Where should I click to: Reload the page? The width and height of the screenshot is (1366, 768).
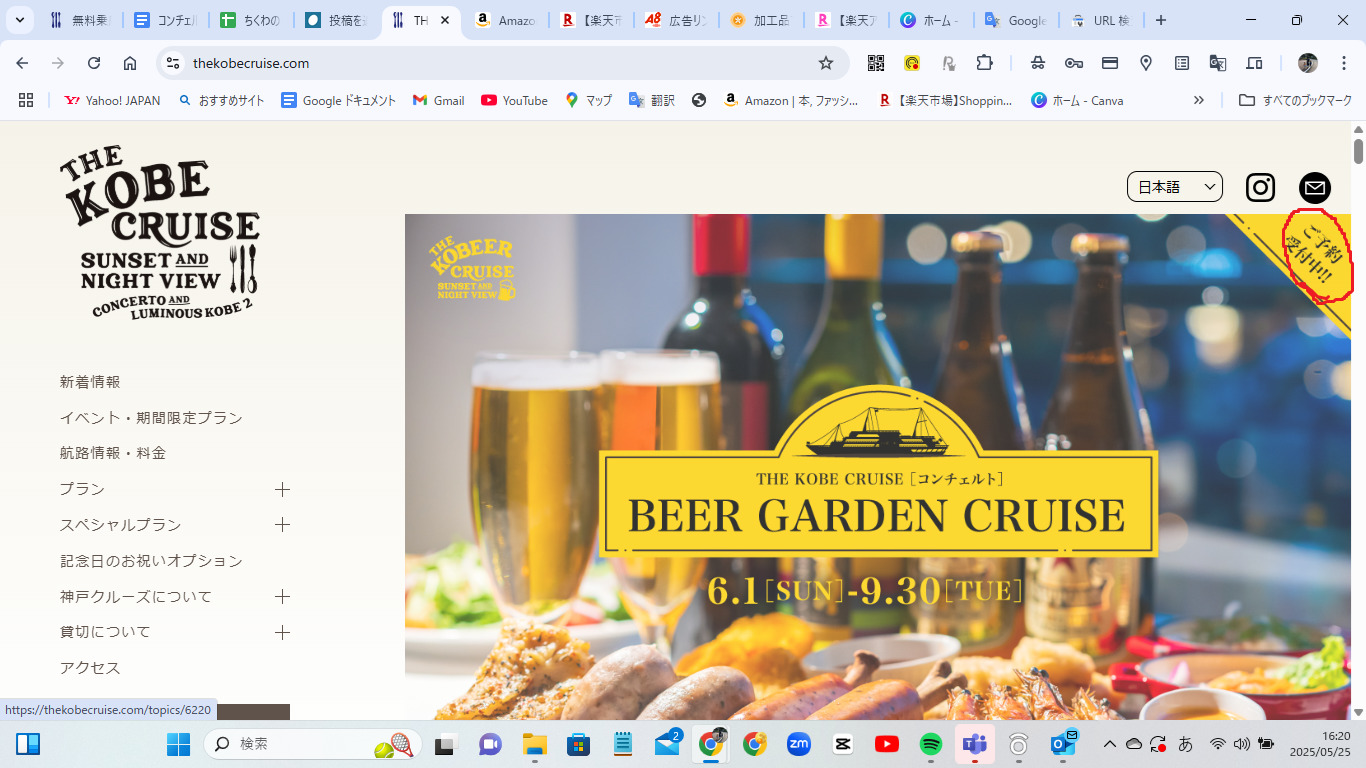94,63
